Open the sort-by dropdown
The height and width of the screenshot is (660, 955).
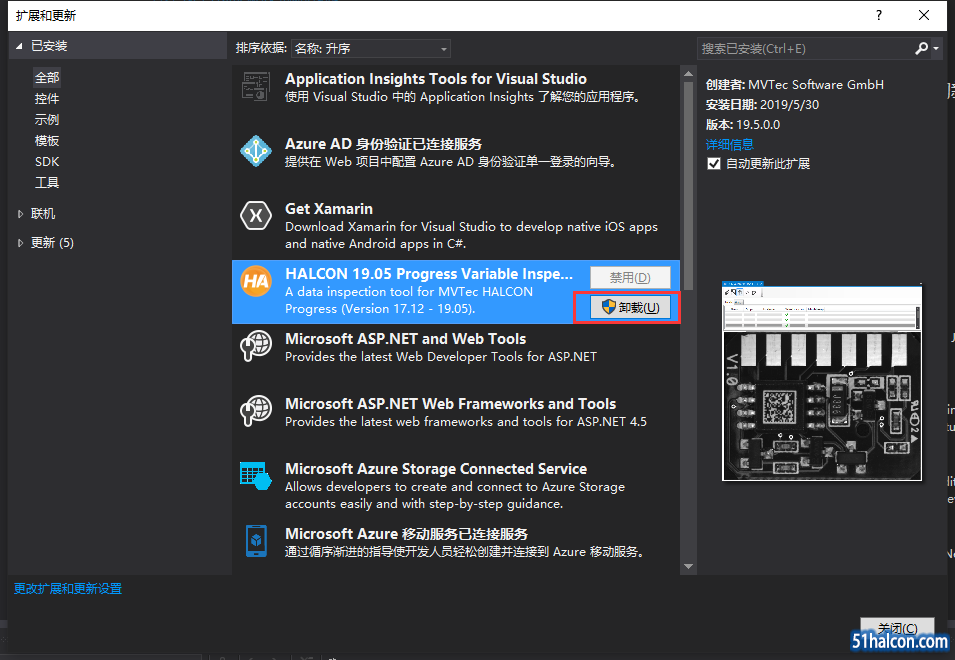point(371,48)
